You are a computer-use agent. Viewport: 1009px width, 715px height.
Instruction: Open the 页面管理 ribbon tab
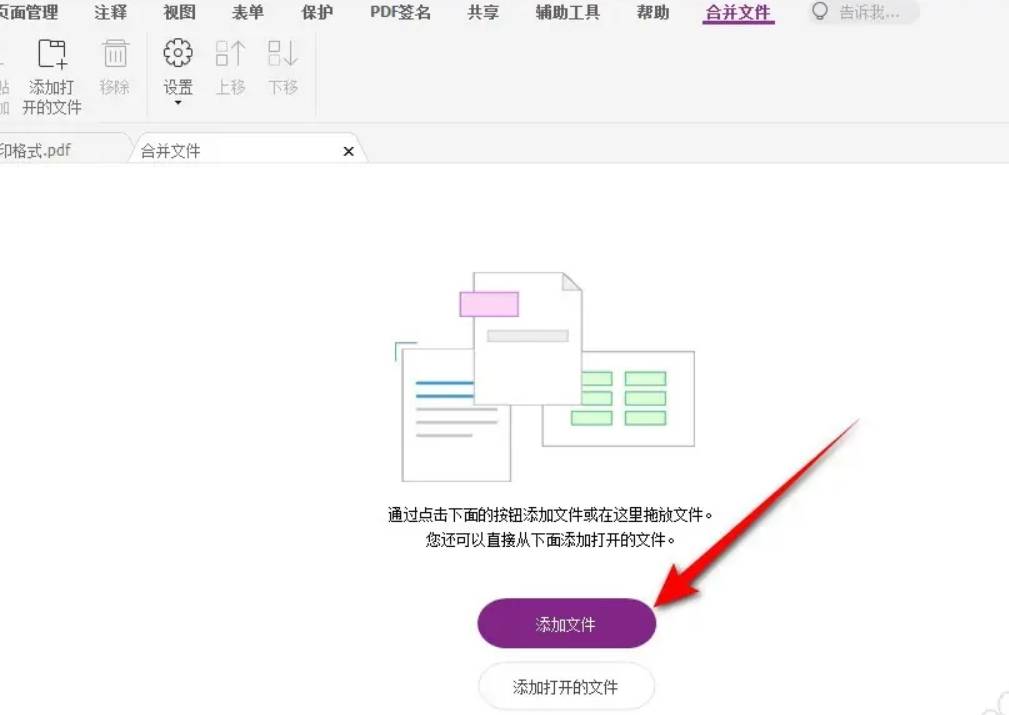pyautogui.click(x=28, y=12)
